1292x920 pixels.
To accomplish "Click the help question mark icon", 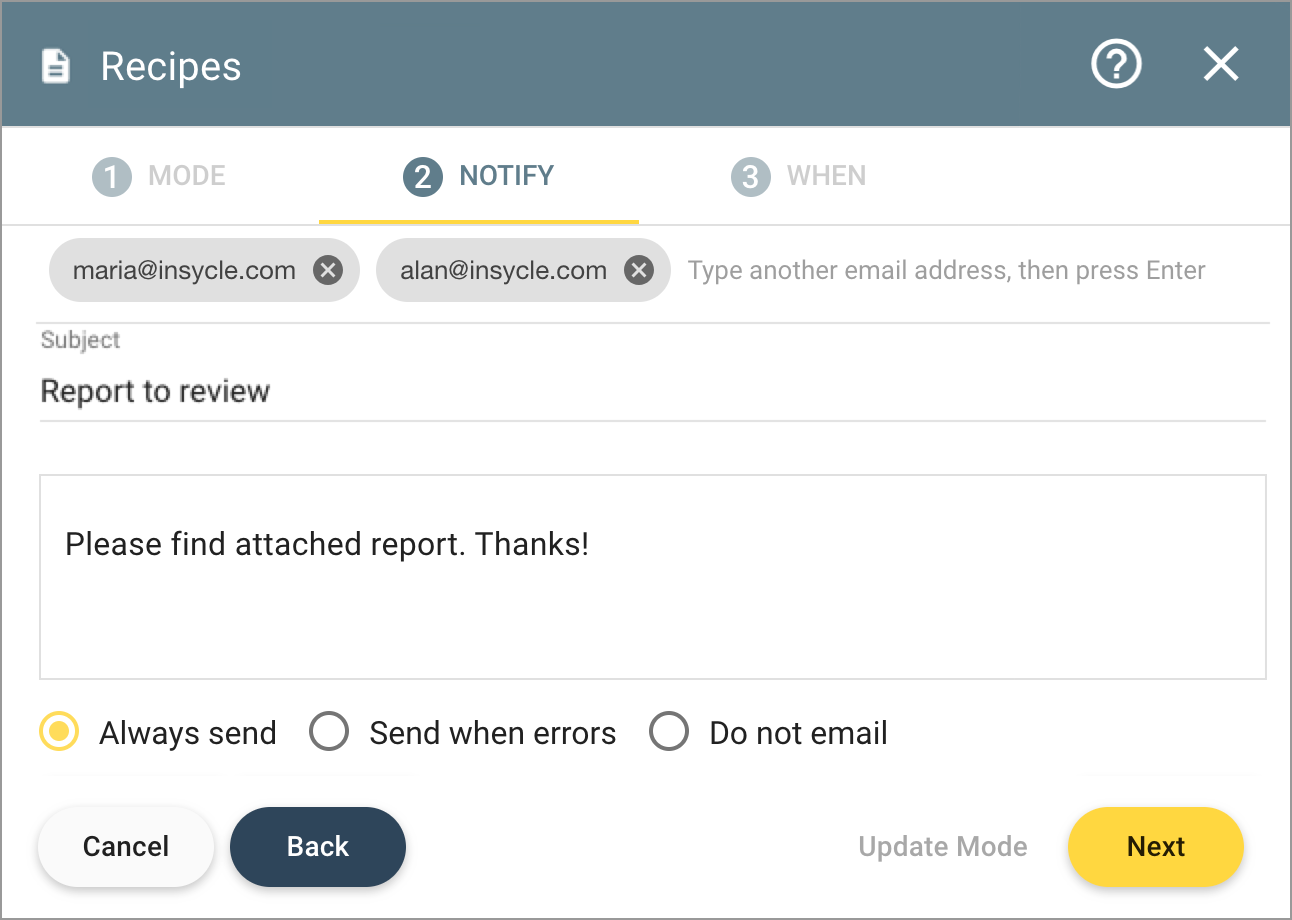I will (x=1116, y=64).
